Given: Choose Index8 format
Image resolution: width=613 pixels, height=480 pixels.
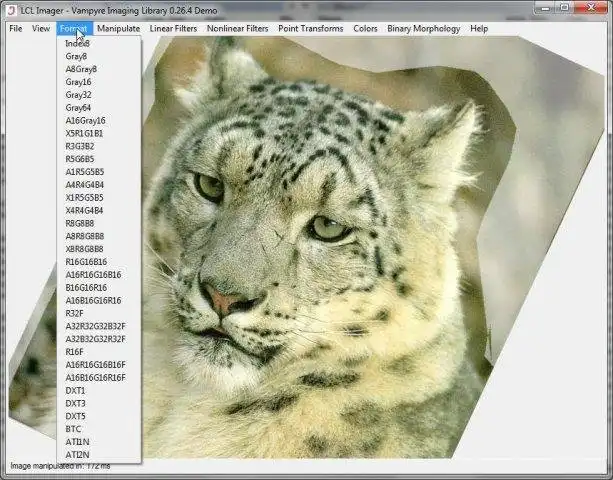Looking at the screenshot, I should (x=99, y=43).
